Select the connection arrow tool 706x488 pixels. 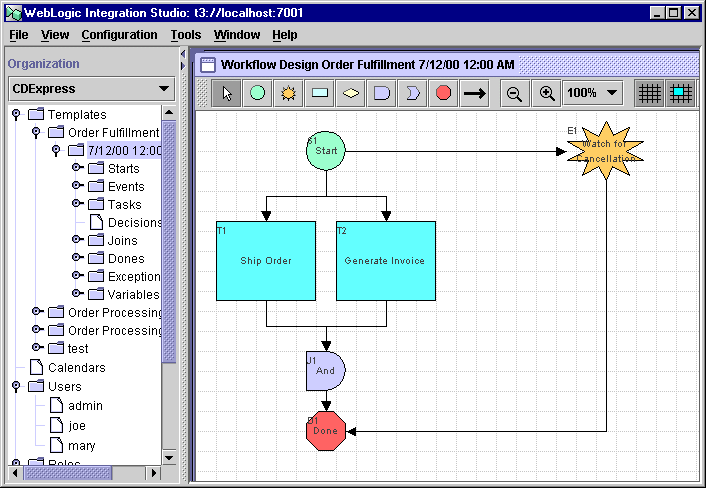click(x=475, y=93)
